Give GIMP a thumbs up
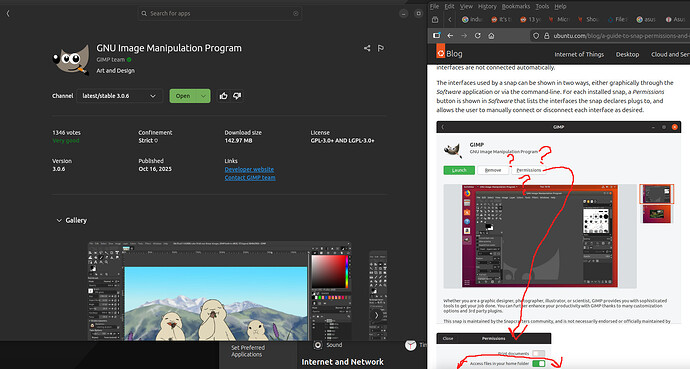The image size is (690, 369). pyautogui.click(x=224, y=96)
